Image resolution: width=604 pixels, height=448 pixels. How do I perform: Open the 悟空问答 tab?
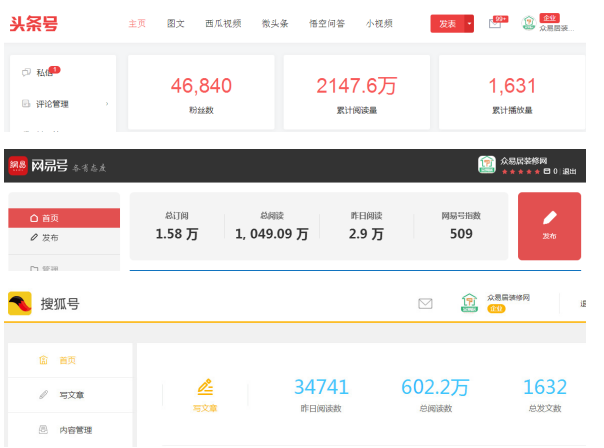click(x=328, y=23)
